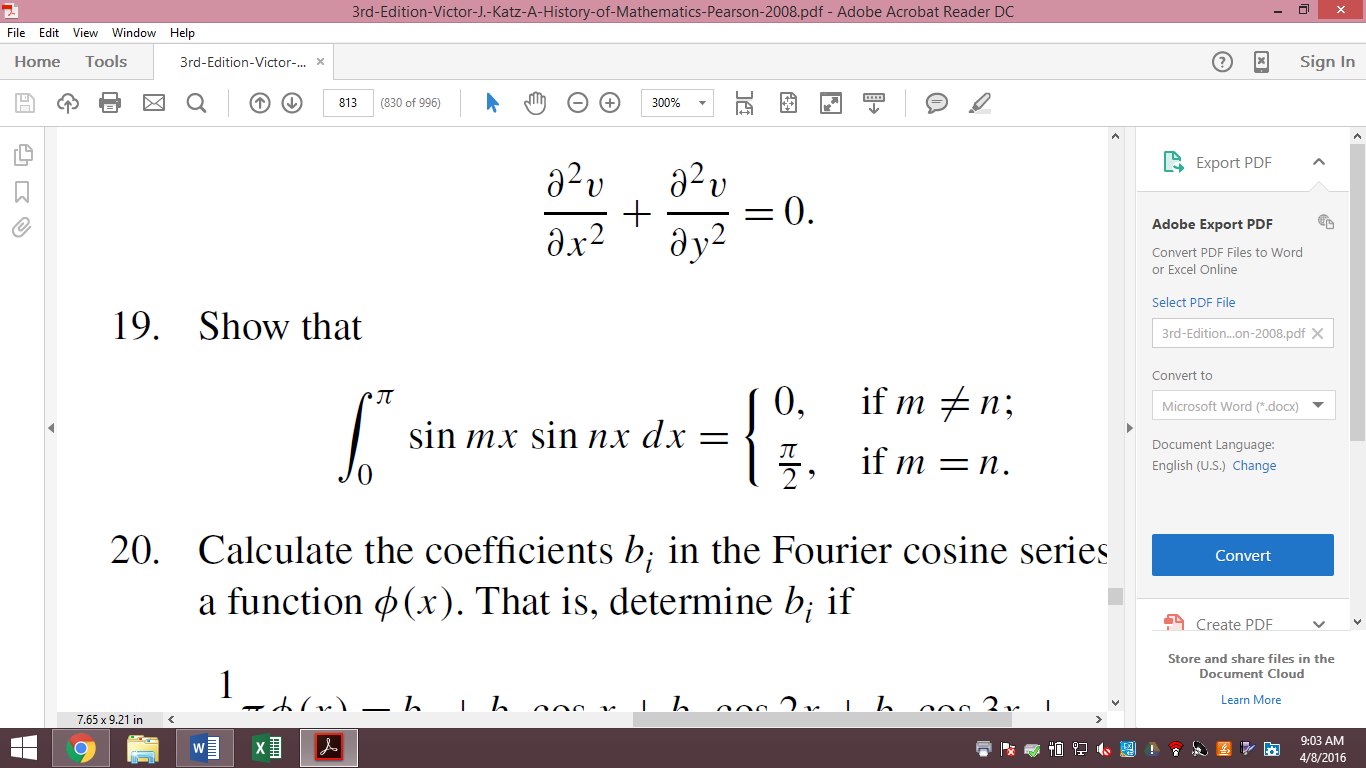This screenshot has width=1366, height=768.
Task: Open the 300% zoom level dropdown
Action: coord(701,102)
